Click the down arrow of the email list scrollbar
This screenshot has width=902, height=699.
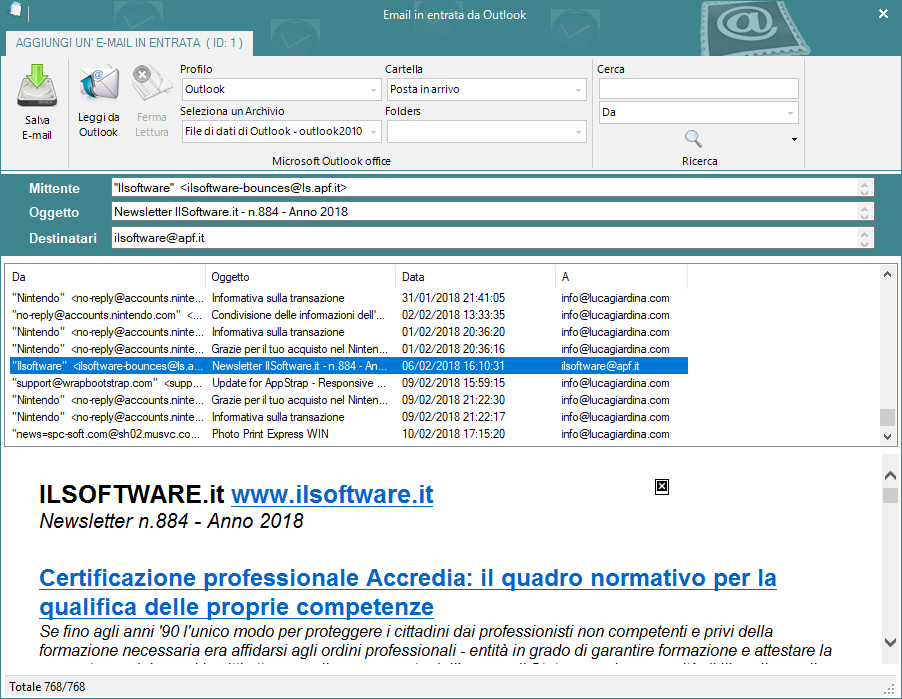click(x=888, y=437)
